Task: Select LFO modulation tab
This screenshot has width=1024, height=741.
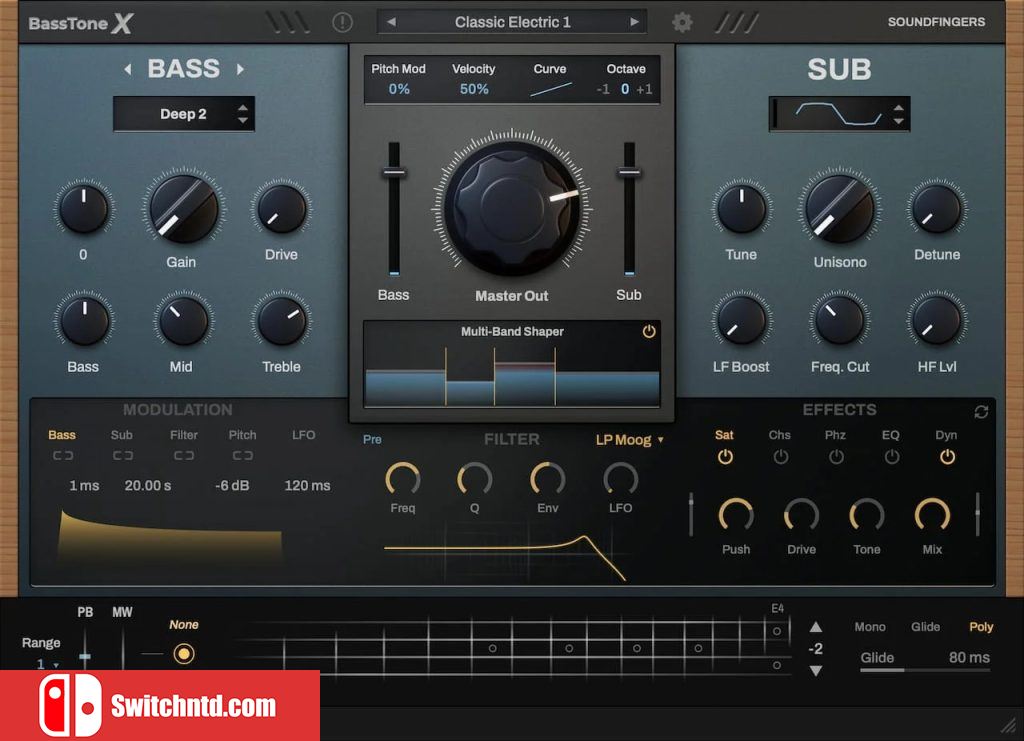Action: click(x=304, y=435)
